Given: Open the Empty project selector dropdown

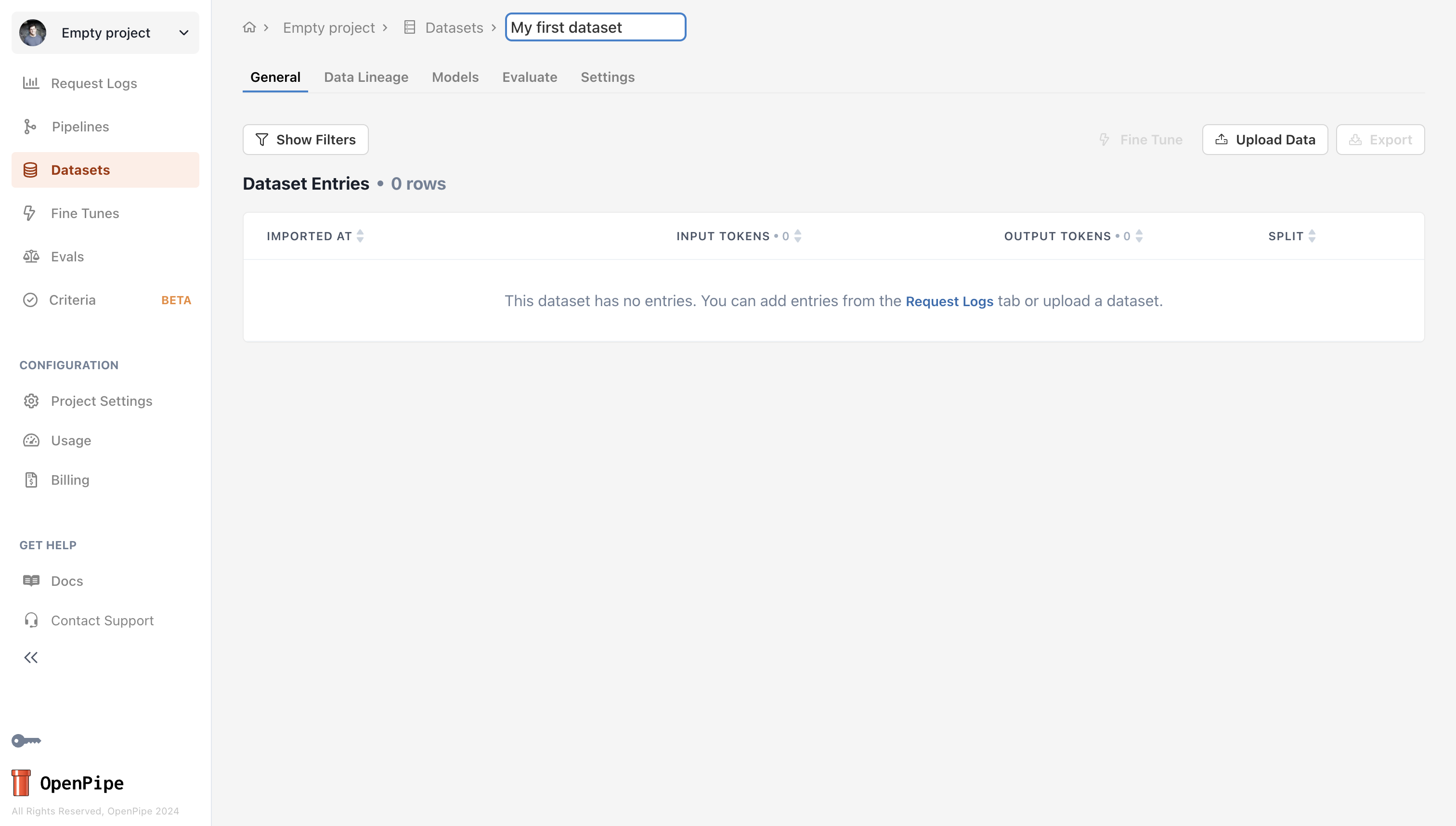Looking at the screenshot, I should point(105,33).
